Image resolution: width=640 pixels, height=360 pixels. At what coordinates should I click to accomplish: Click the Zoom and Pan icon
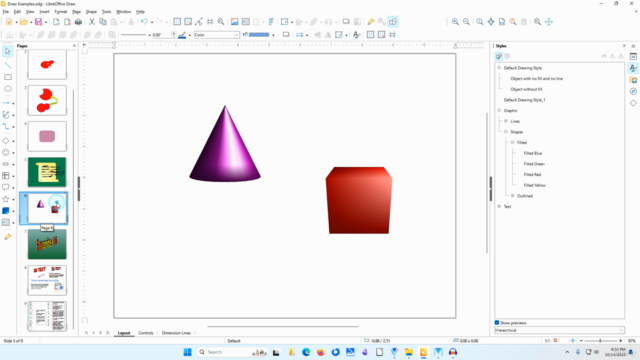538,22
